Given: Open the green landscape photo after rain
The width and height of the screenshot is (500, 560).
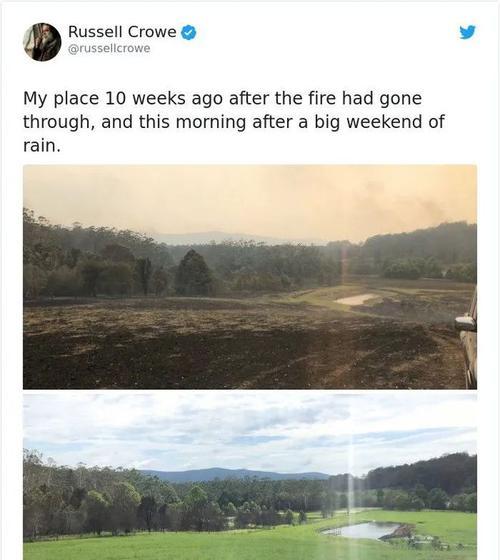Looking at the screenshot, I should 250,477.
